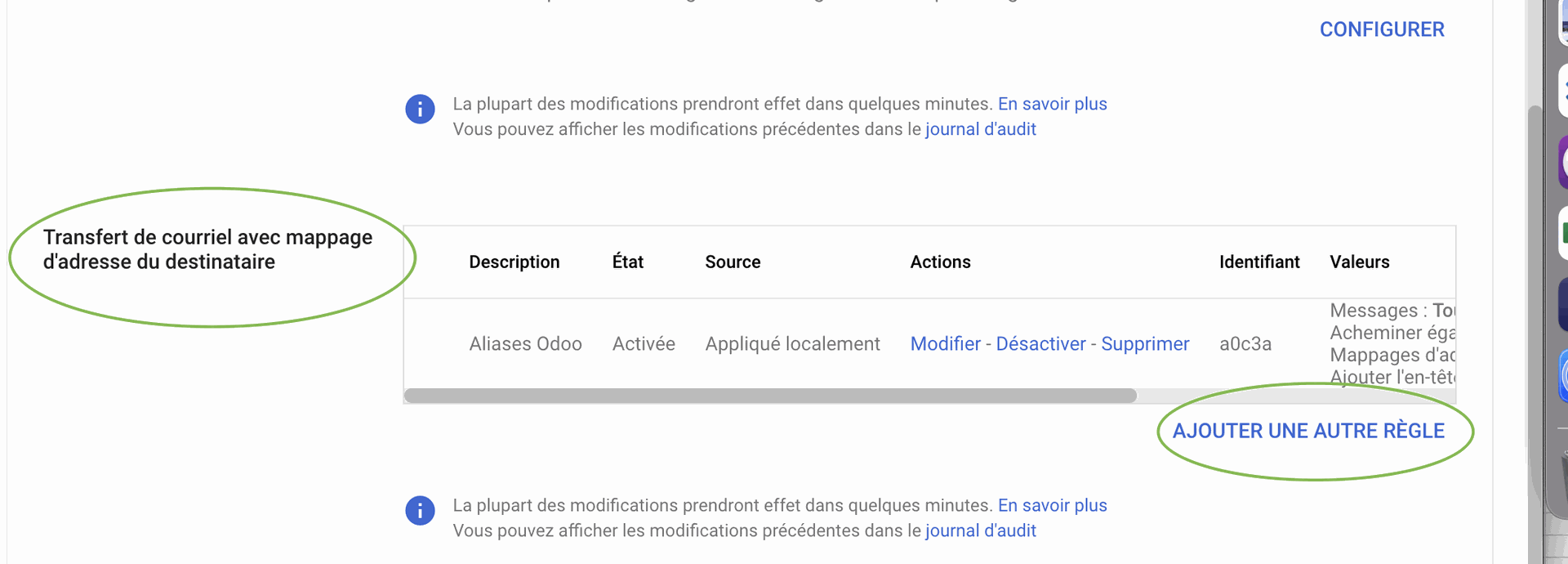
Task: Open 'En savoir plus' link above the table
Action: pyautogui.click(x=1052, y=104)
